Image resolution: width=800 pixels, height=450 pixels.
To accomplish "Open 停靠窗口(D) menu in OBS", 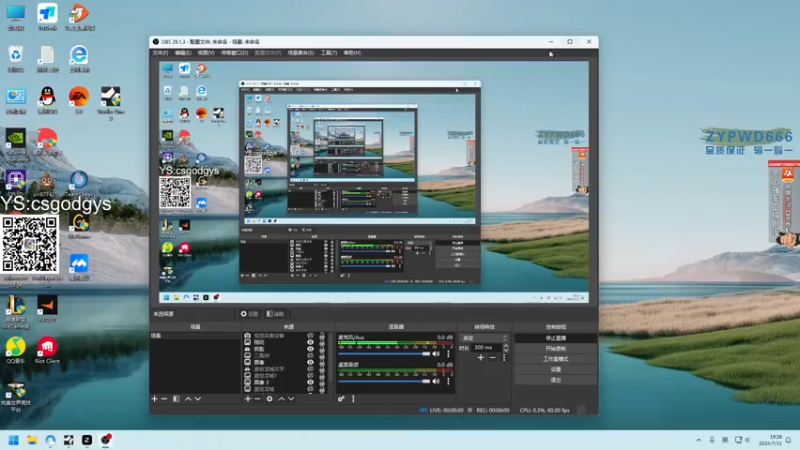I will pyautogui.click(x=234, y=53).
